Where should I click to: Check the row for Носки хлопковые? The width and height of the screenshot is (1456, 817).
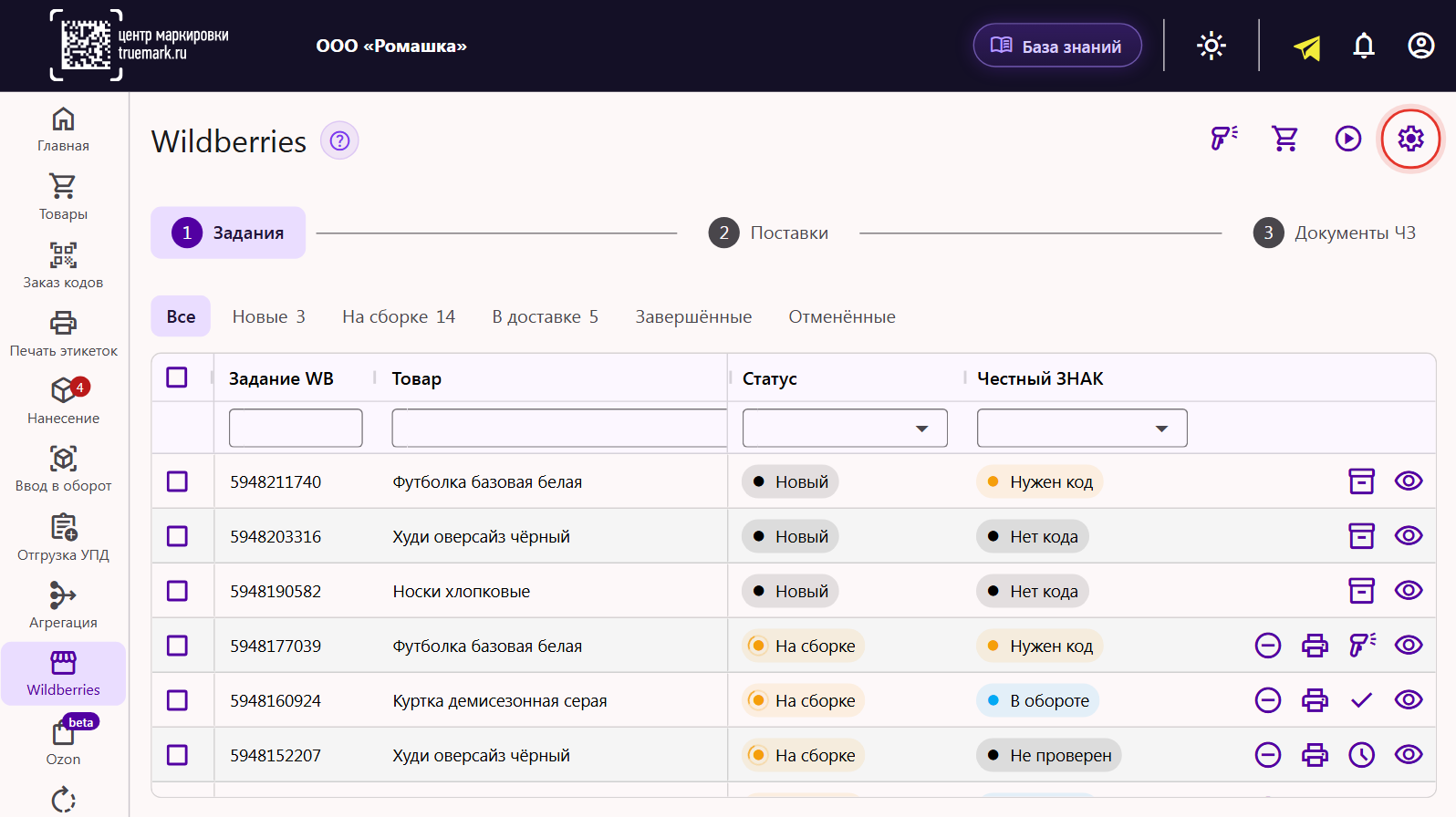click(x=177, y=591)
